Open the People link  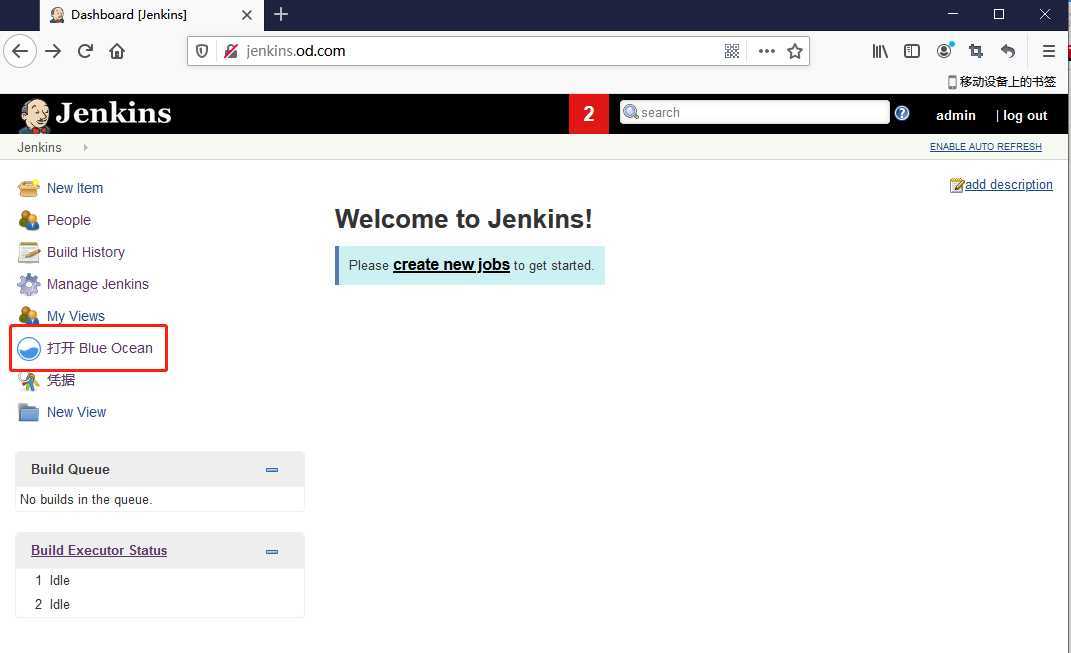pyautogui.click(x=68, y=220)
